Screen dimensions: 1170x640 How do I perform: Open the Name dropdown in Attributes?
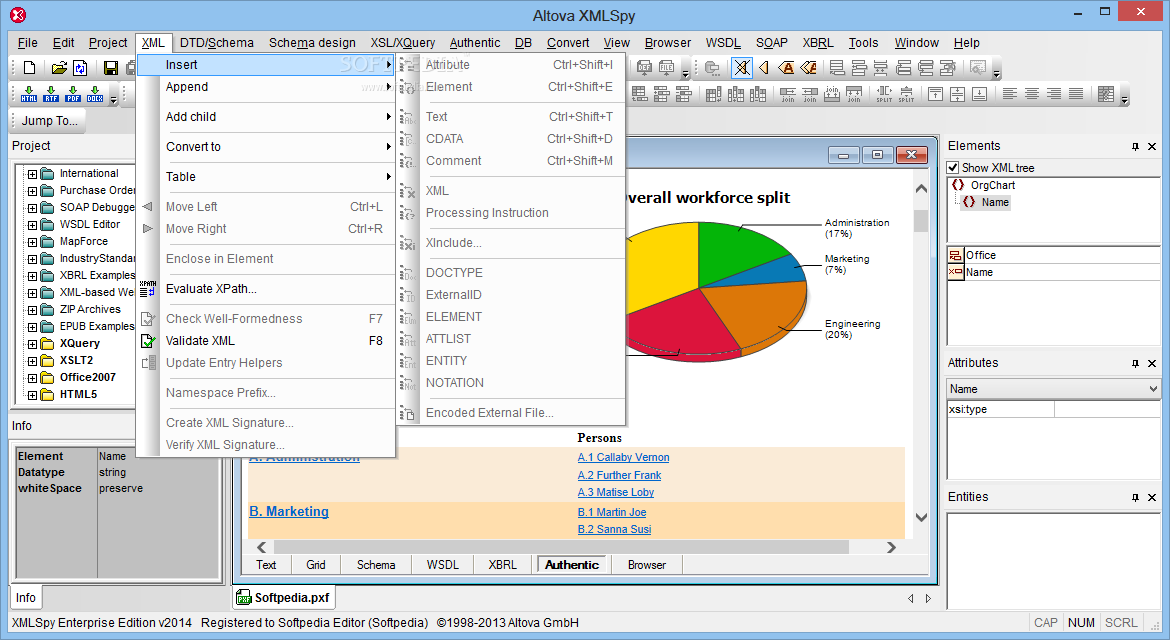[x=1153, y=389]
